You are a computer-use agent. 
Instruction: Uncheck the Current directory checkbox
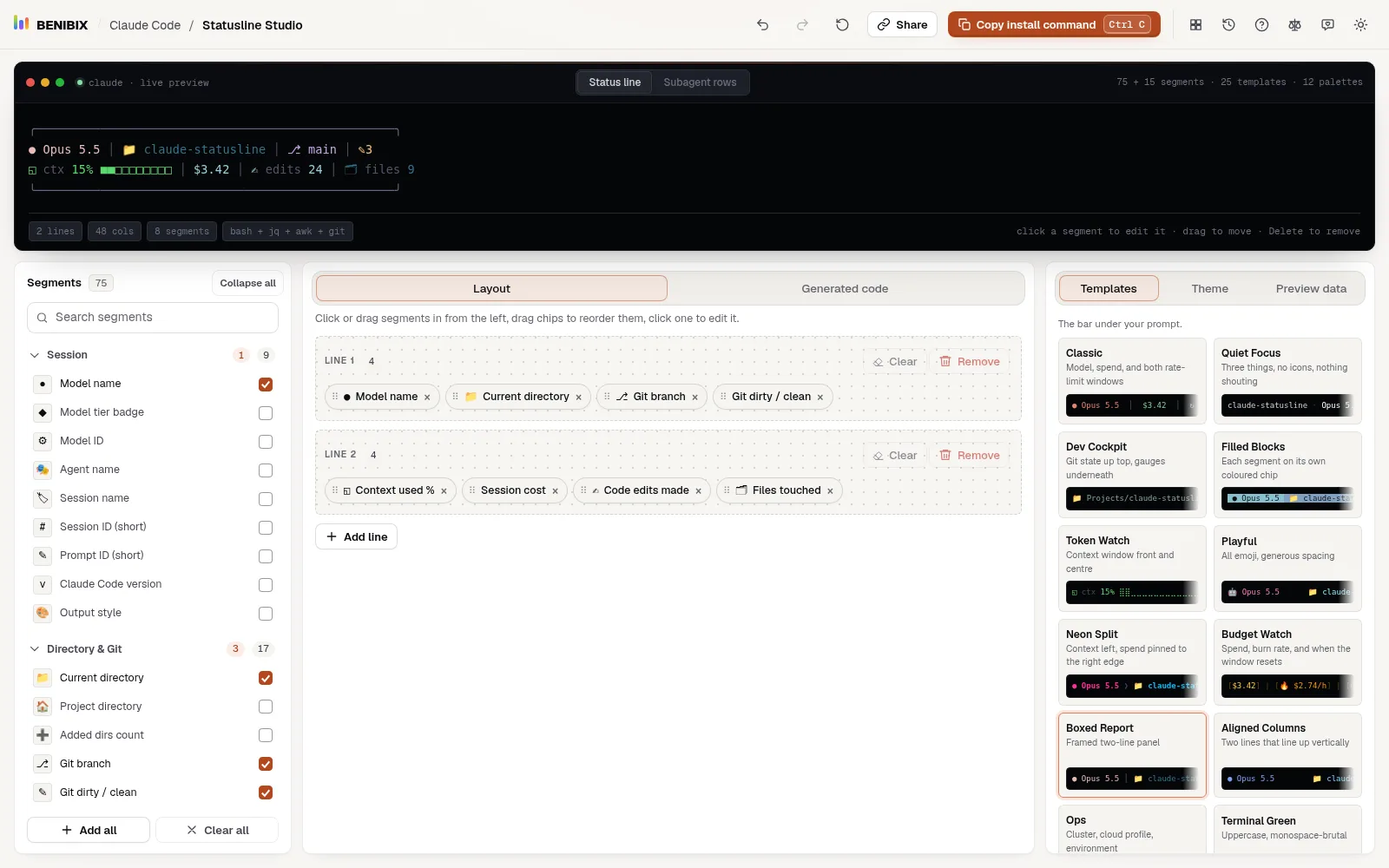[x=266, y=678]
